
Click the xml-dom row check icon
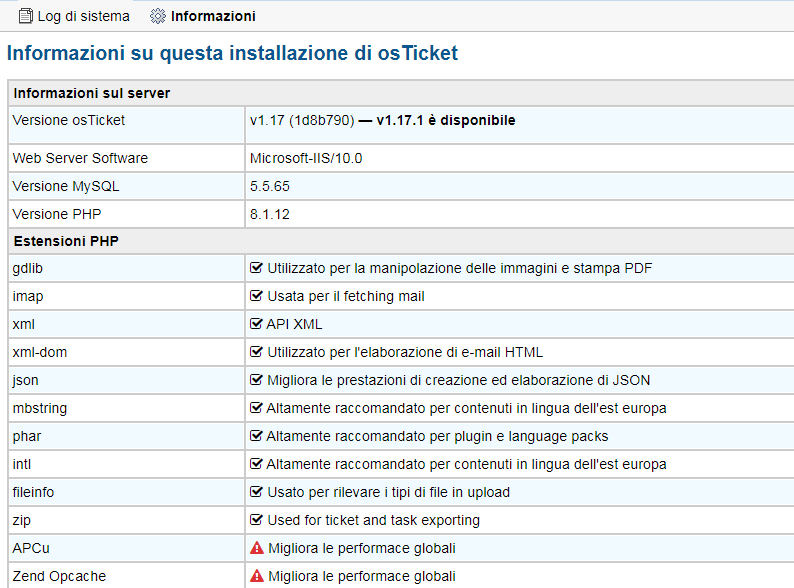(x=257, y=352)
